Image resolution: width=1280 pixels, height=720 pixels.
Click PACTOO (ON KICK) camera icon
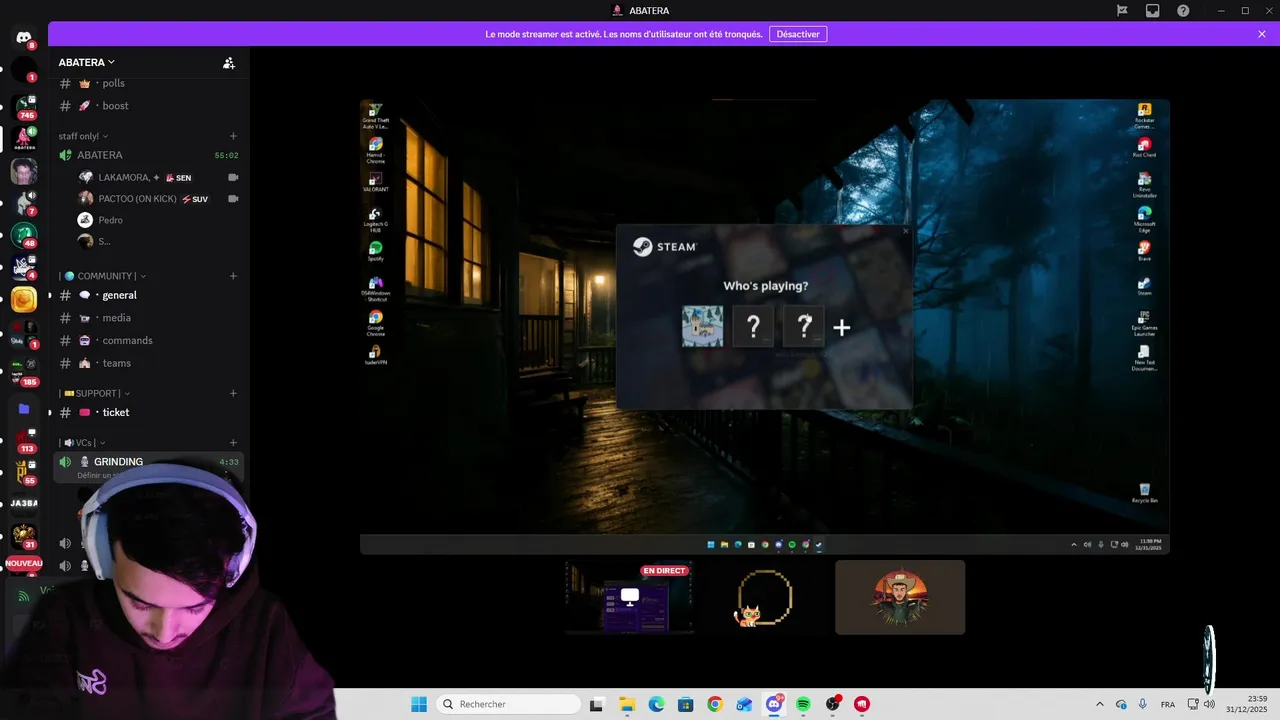(x=233, y=199)
